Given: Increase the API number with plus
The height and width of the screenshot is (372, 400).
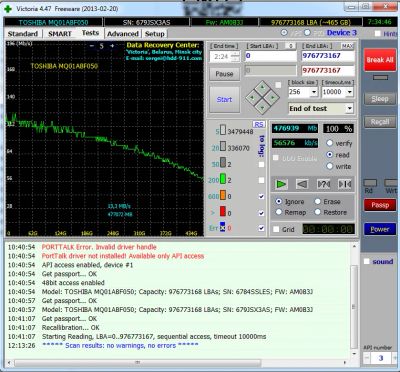Looking at the screenshot, I should point(394,358).
